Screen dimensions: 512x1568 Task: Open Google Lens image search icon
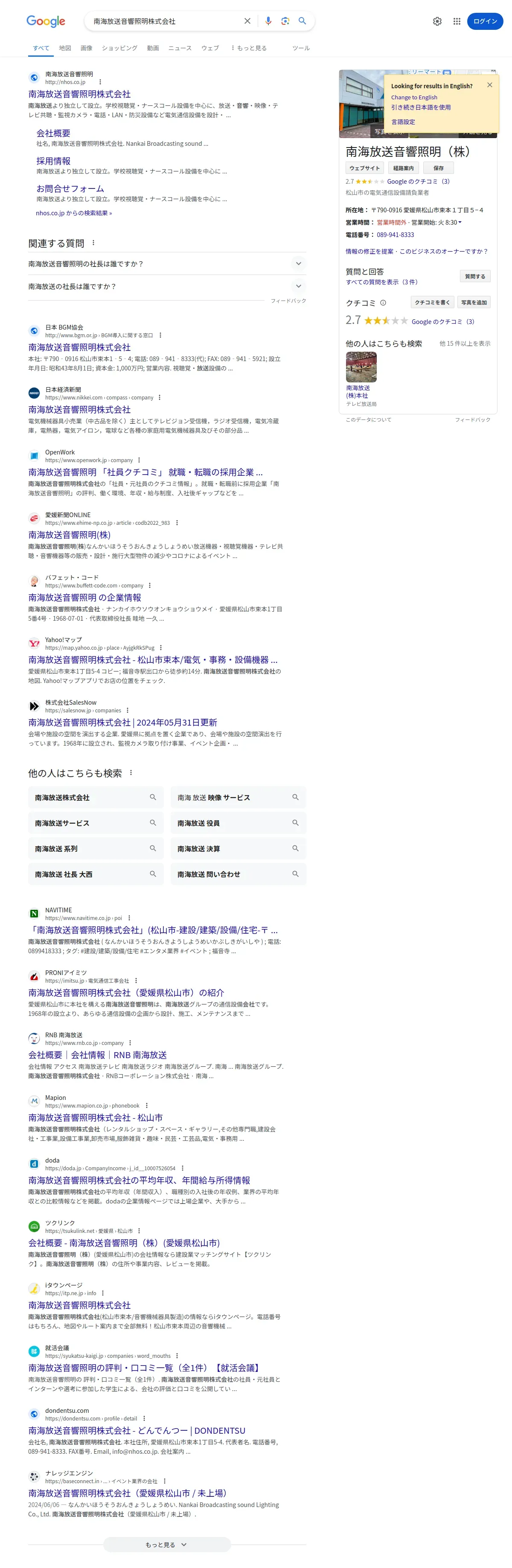(285, 21)
